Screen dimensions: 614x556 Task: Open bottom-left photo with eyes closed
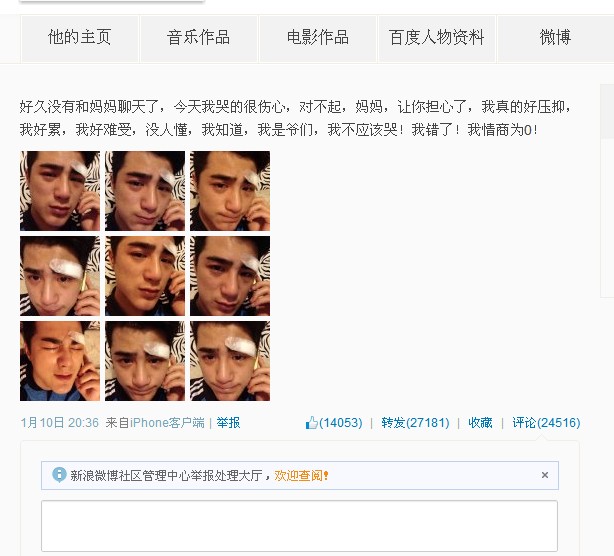[60, 361]
